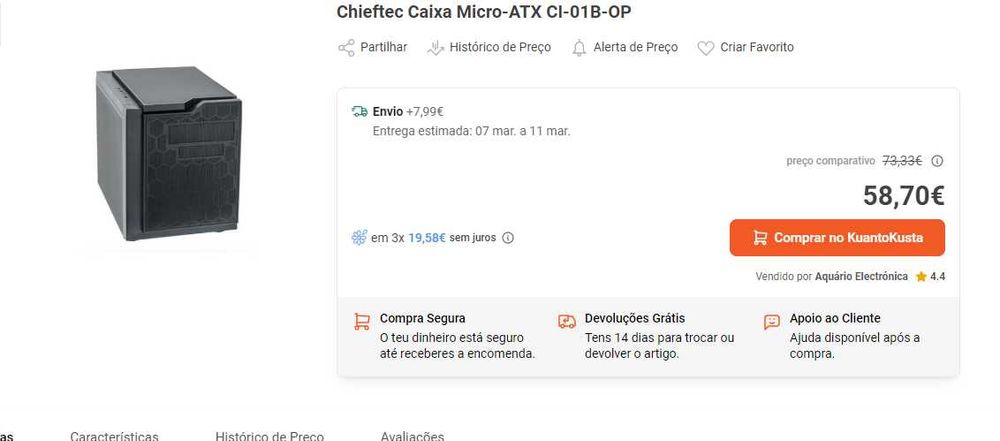
Task: Go to the Avaliações tab
Action: coord(412,436)
